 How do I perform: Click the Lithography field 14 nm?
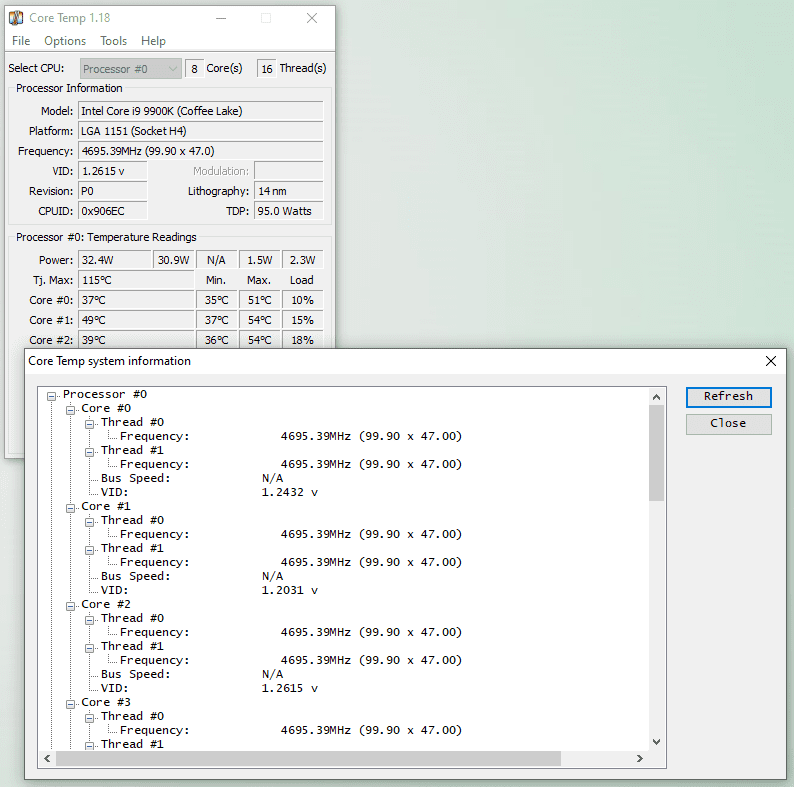pyautogui.click(x=289, y=191)
